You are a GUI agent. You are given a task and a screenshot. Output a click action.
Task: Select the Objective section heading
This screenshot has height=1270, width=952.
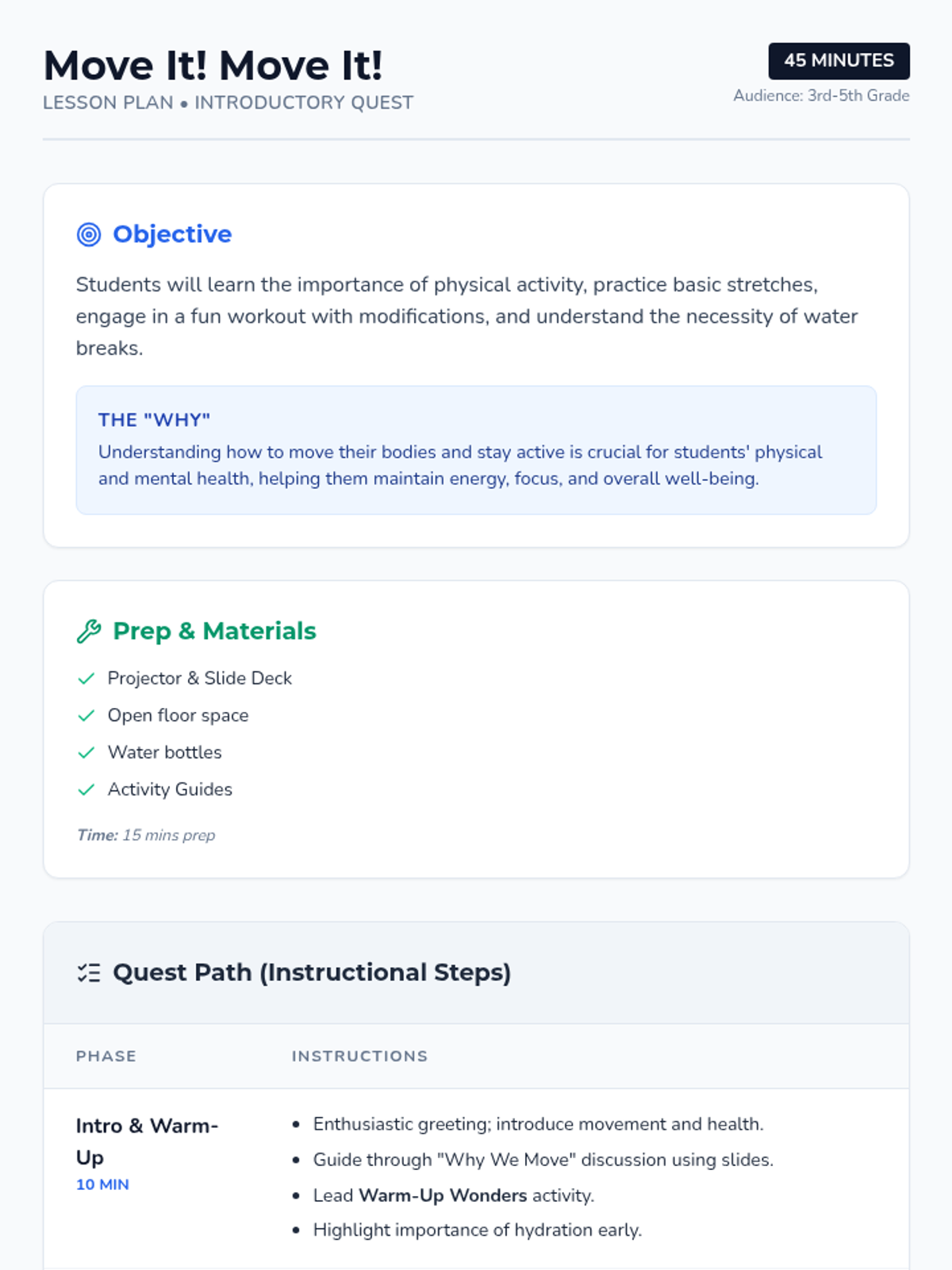point(172,234)
